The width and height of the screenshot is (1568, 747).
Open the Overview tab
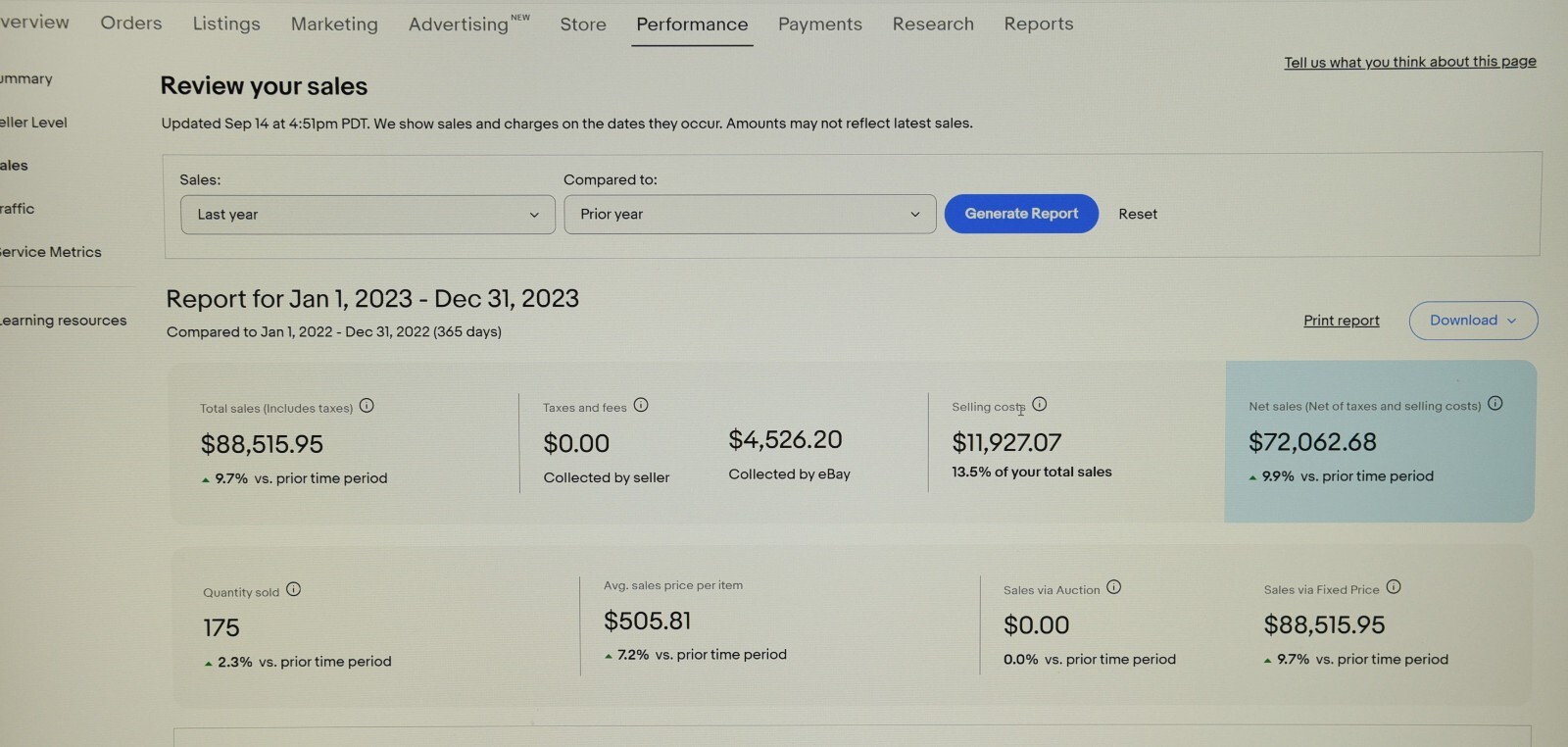34,22
